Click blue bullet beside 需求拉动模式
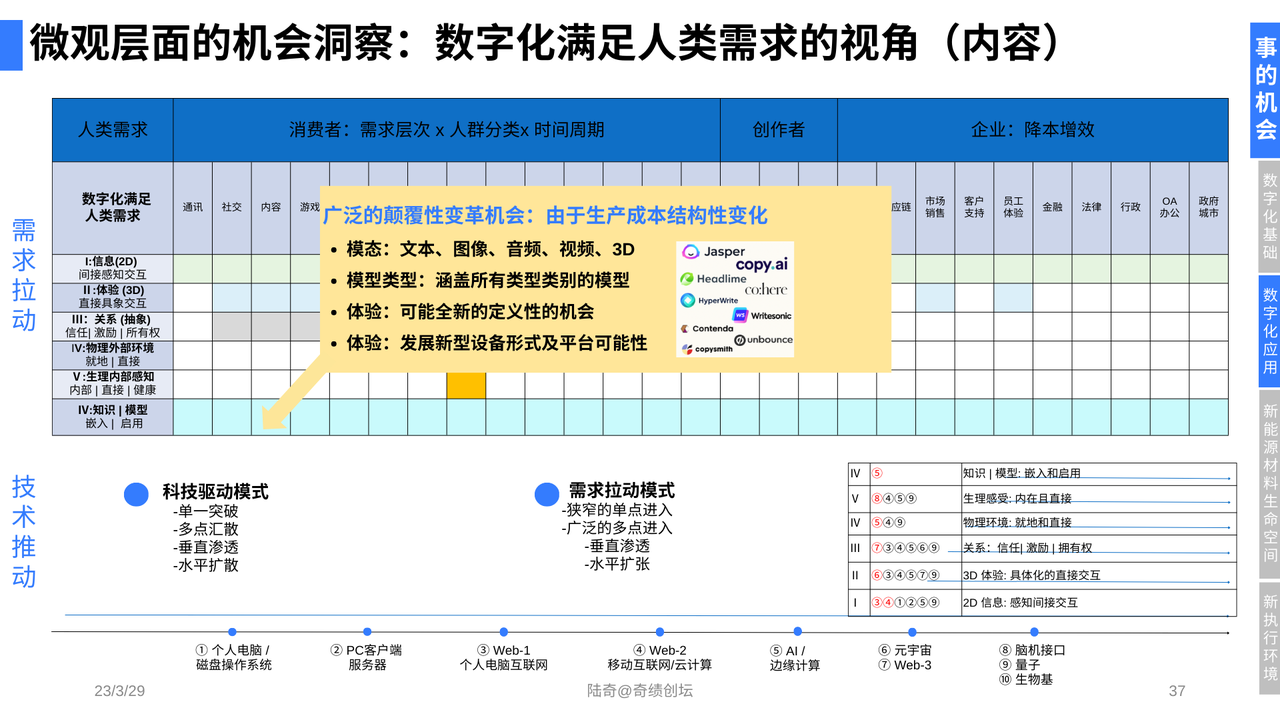Screen dimensions: 1280x720 546,494
